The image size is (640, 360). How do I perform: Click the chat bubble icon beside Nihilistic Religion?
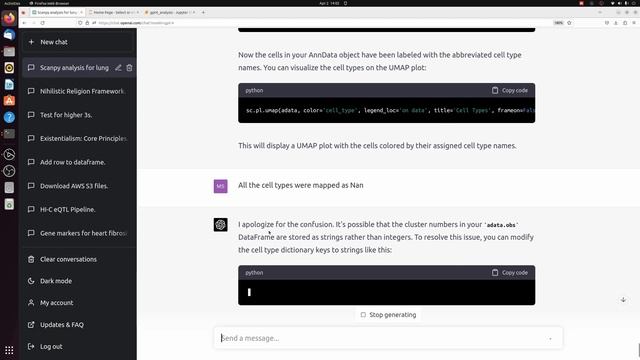coord(31,91)
